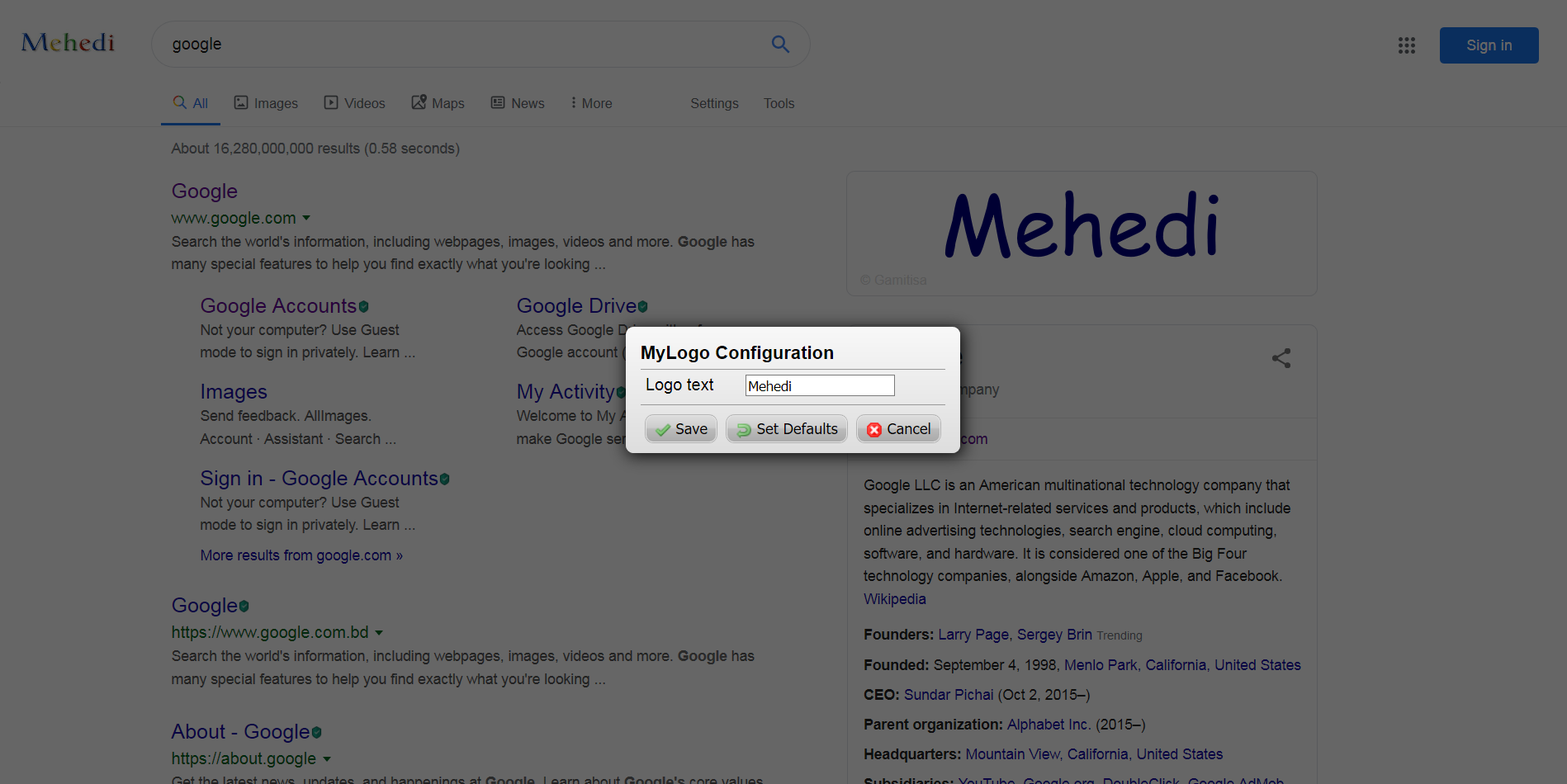Click the "Founders:" label
Screen dimensions: 1567x784
click(x=898, y=635)
